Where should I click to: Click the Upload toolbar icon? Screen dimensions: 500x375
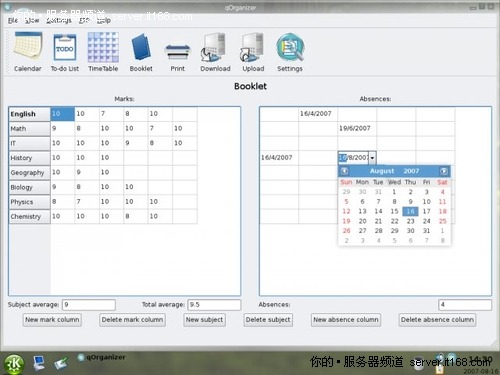(253, 47)
